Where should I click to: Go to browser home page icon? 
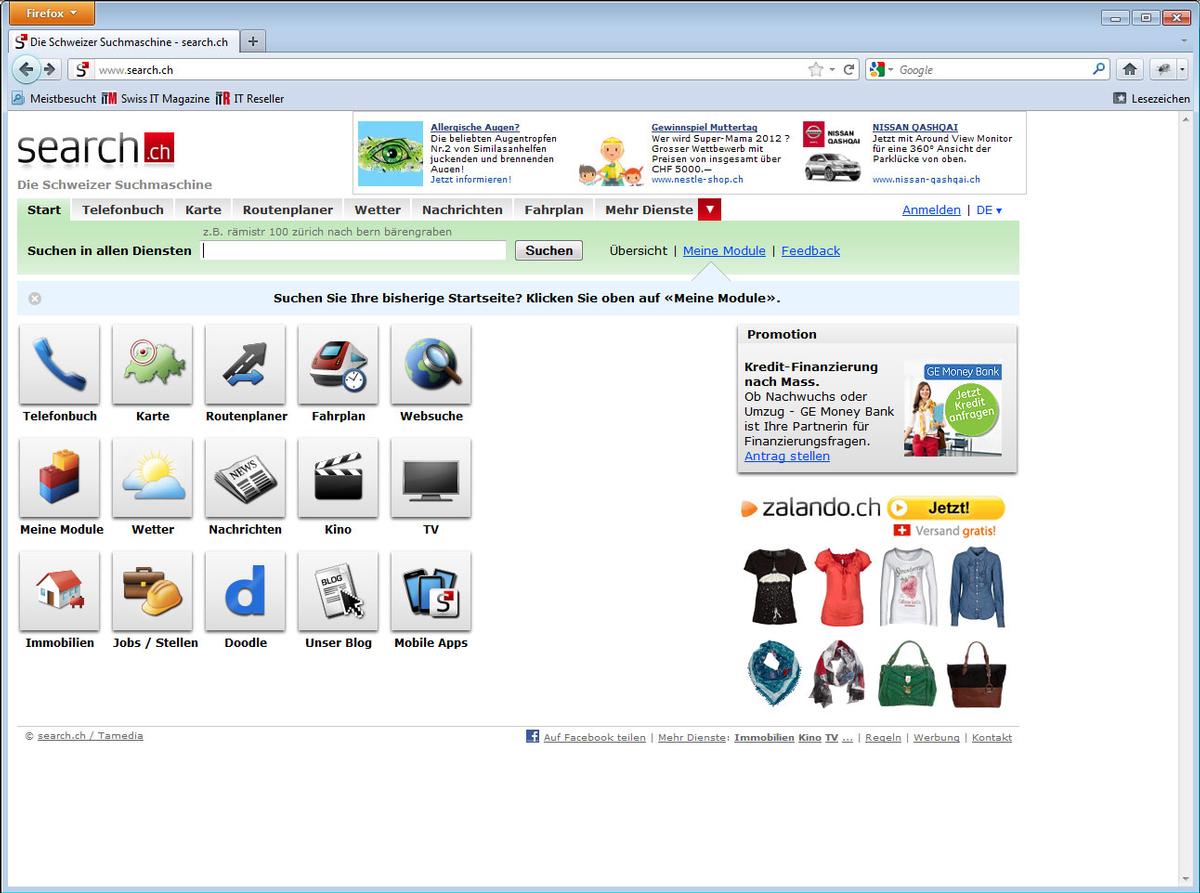tap(1130, 69)
